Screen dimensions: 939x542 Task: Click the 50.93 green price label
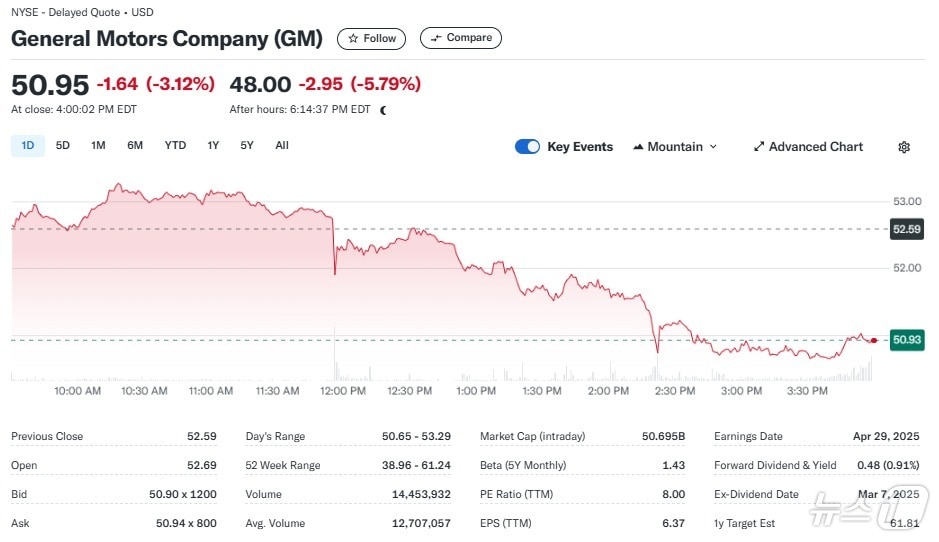click(x=907, y=340)
